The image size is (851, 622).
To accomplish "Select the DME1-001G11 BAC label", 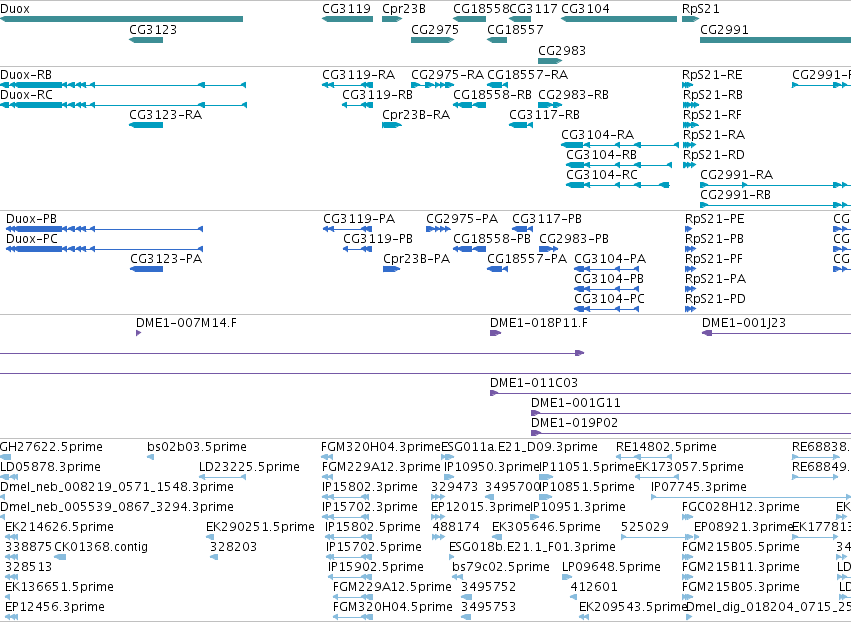I will (x=575, y=403).
